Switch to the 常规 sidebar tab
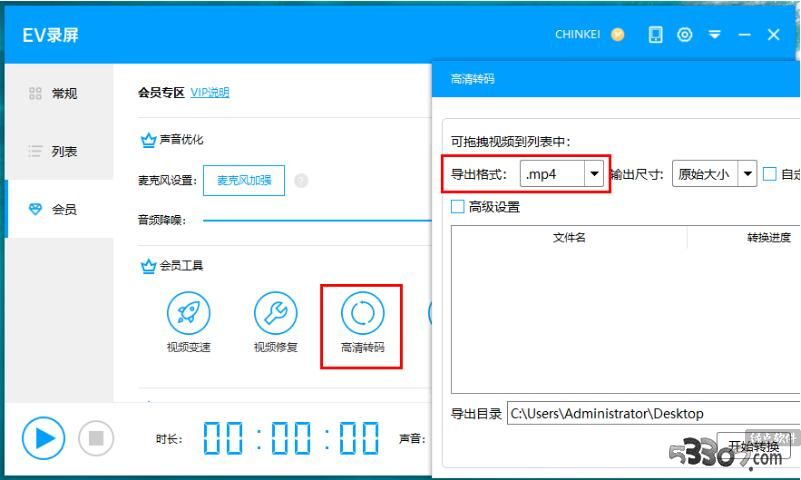The width and height of the screenshot is (801, 480). 59,93
